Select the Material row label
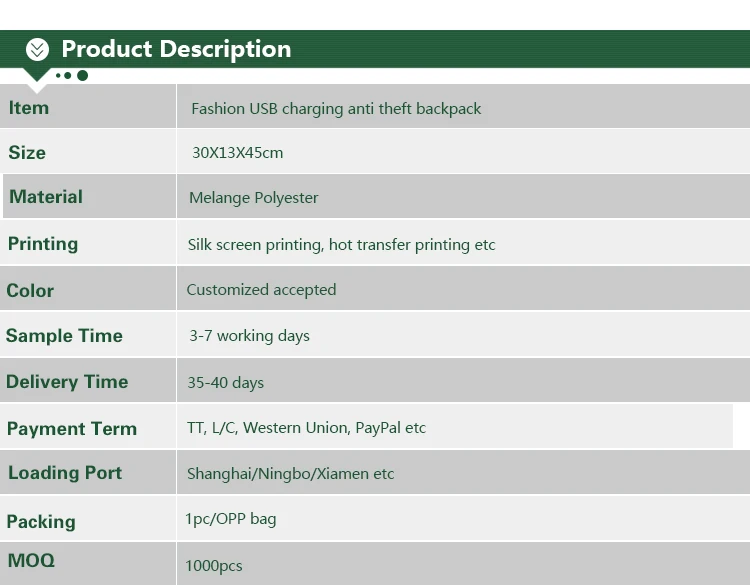750x585 pixels. (x=46, y=197)
